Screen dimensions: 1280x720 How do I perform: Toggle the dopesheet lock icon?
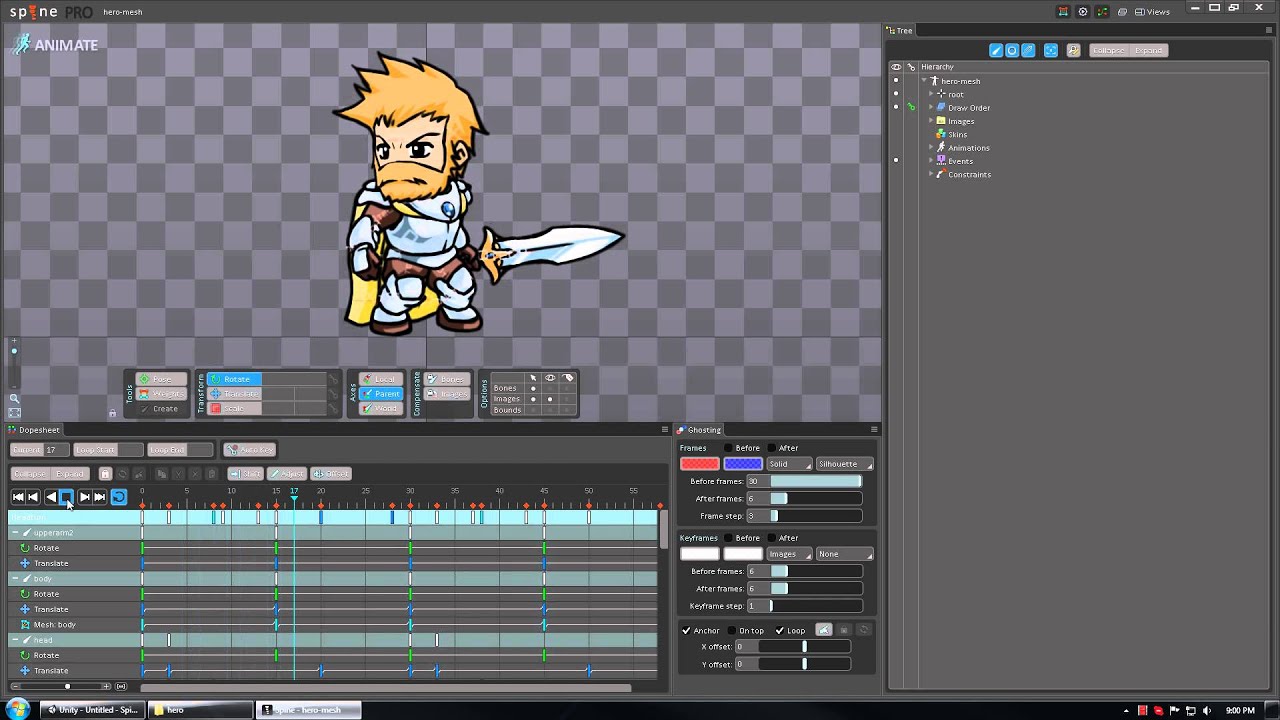[105, 474]
